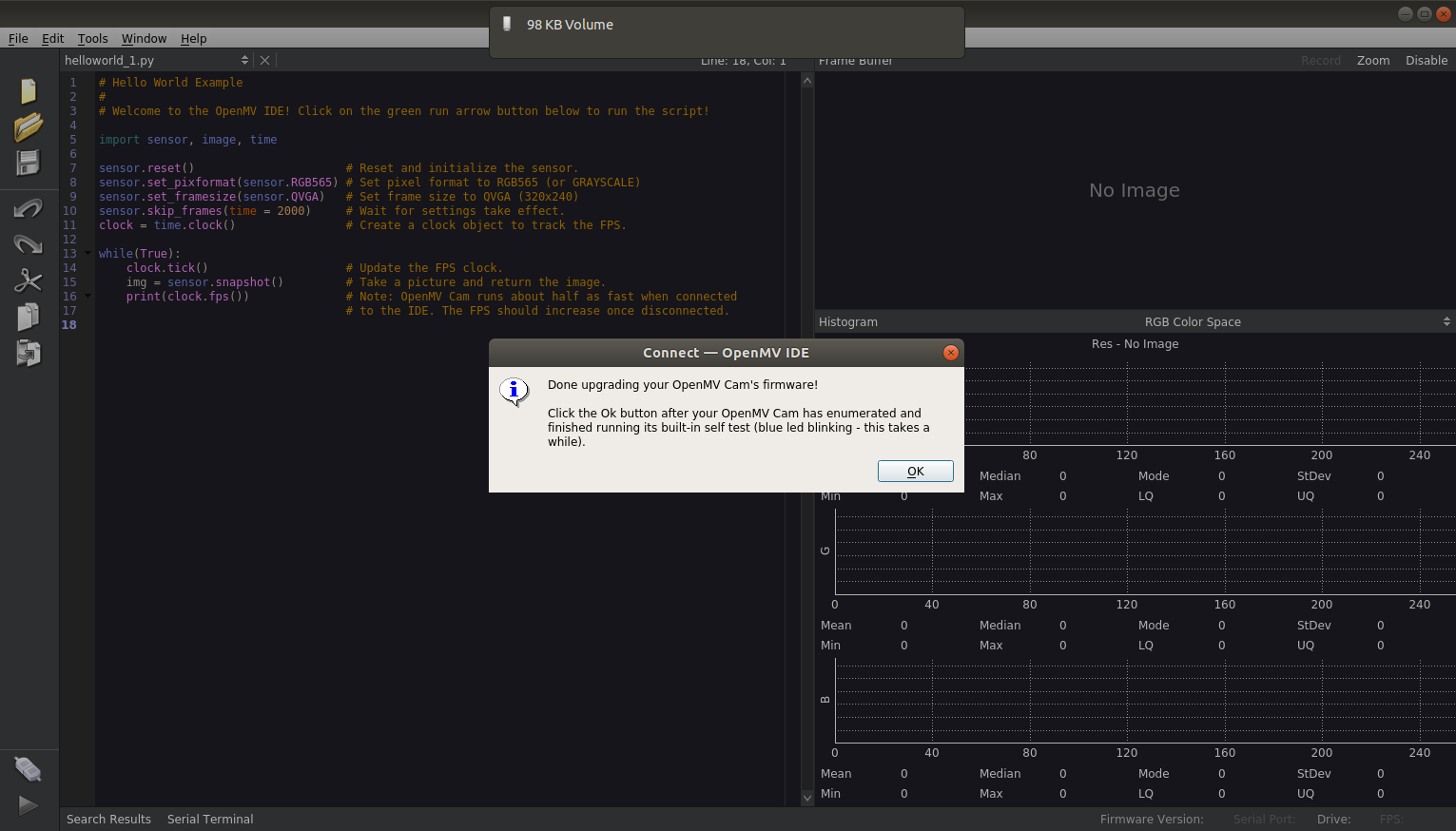The height and width of the screenshot is (831, 1456).
Task: Connect to OpenMV Cam using the plug icon
Action: click(x=29, y=769)
